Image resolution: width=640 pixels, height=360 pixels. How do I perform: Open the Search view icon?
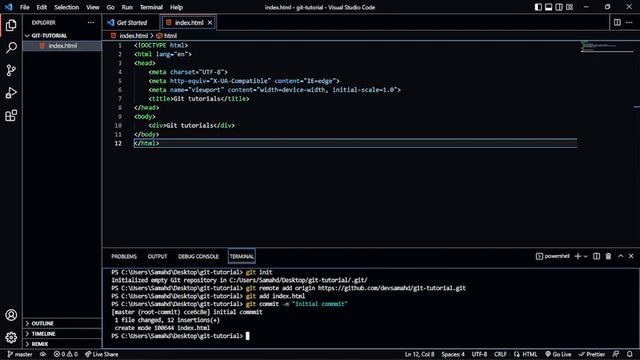11,47
